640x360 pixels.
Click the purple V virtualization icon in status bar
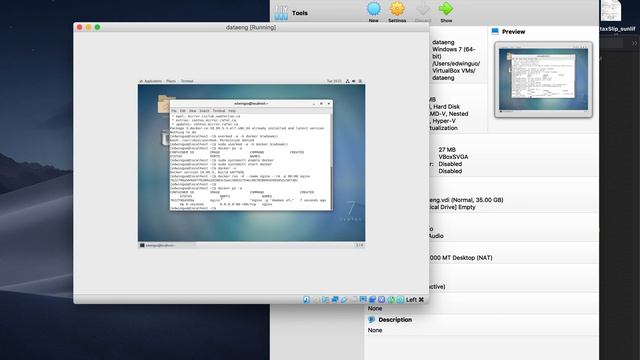tap(381, 300)
